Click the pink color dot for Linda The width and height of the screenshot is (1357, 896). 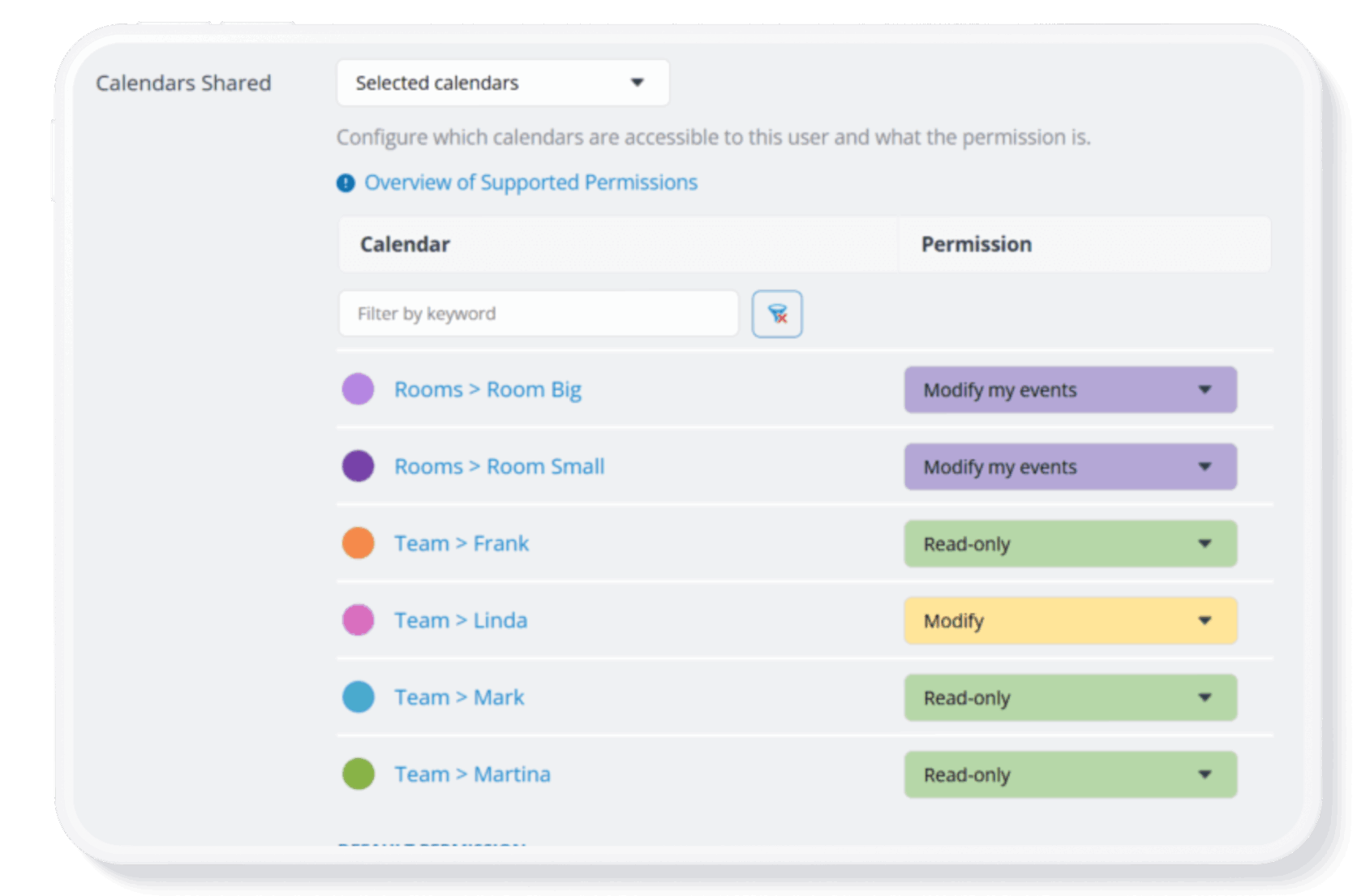click(358, 620)
